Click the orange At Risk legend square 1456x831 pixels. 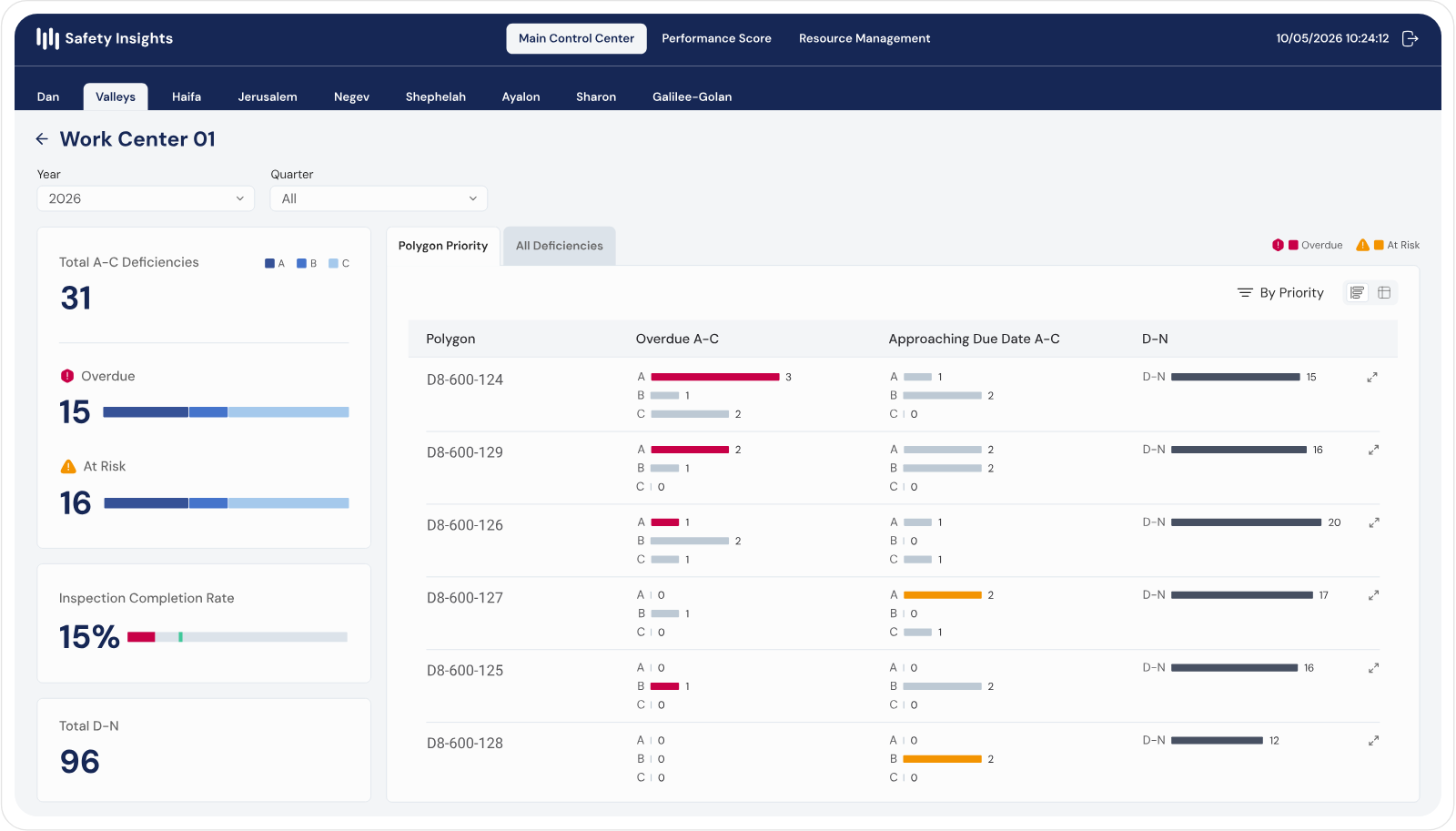click(1379, 245)
